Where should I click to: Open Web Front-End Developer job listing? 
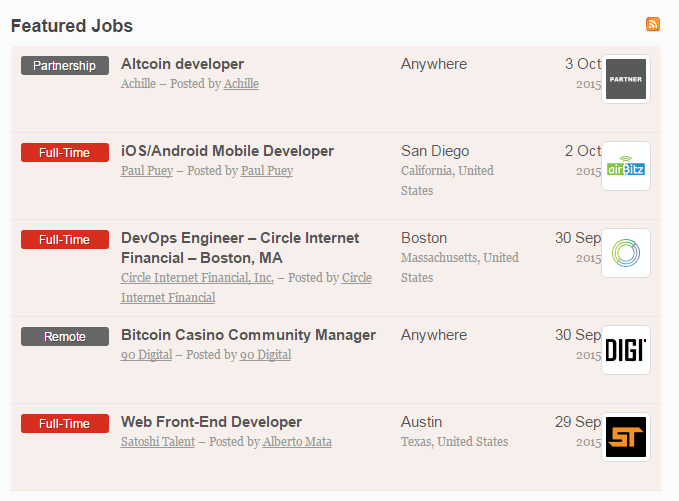click(x=211, y=422)
